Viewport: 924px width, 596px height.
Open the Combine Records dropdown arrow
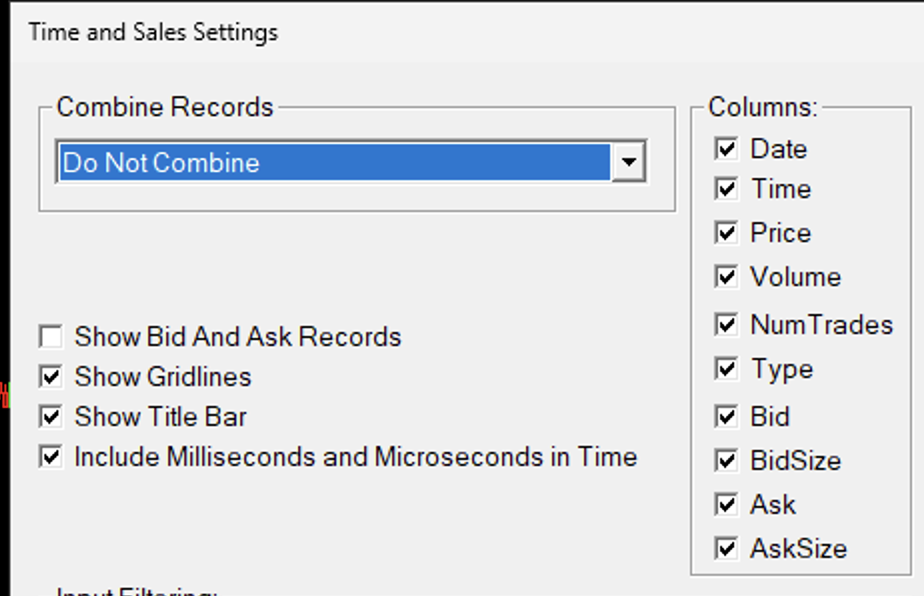click(x=628, y=162)
